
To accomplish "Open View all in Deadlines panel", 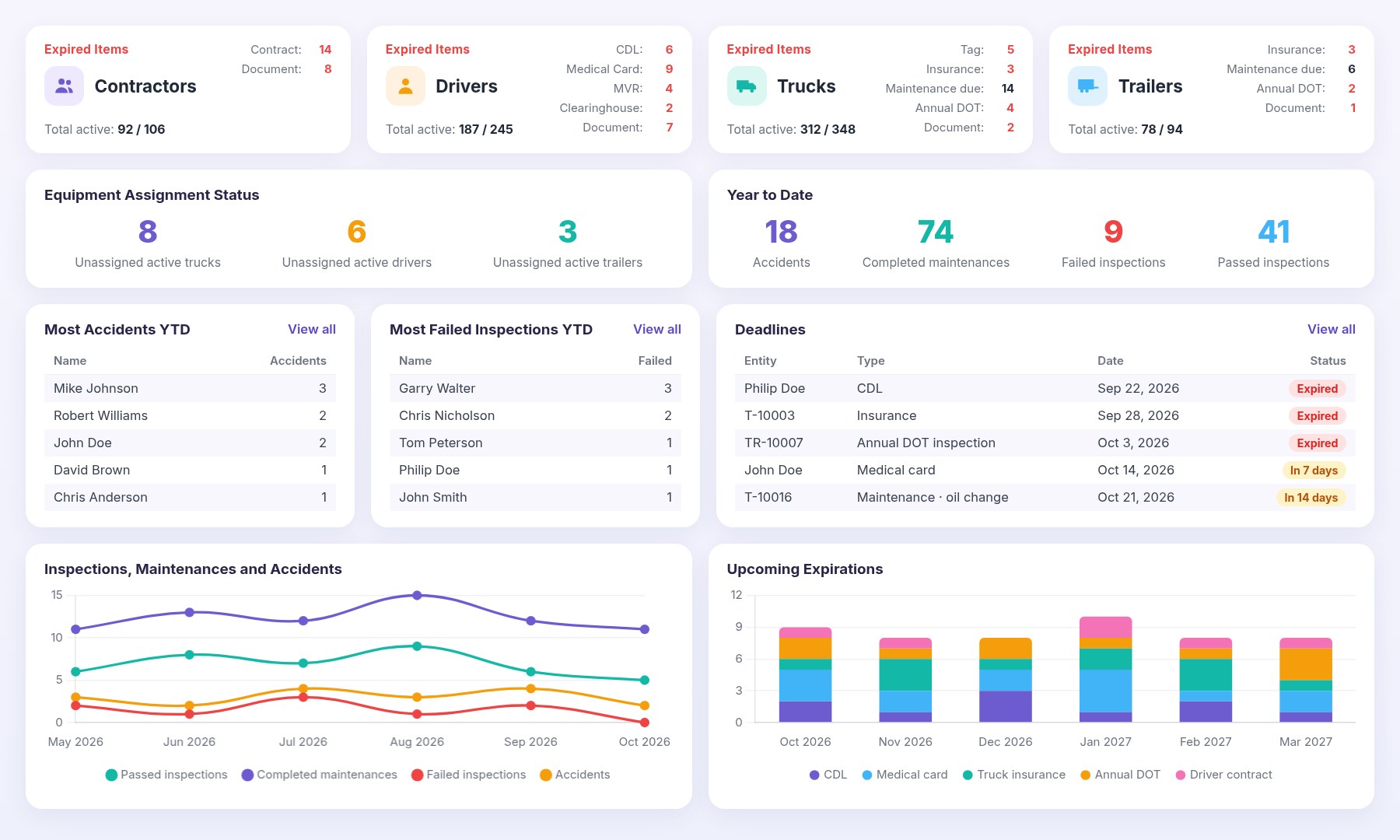I will (x=1331, y=330).
